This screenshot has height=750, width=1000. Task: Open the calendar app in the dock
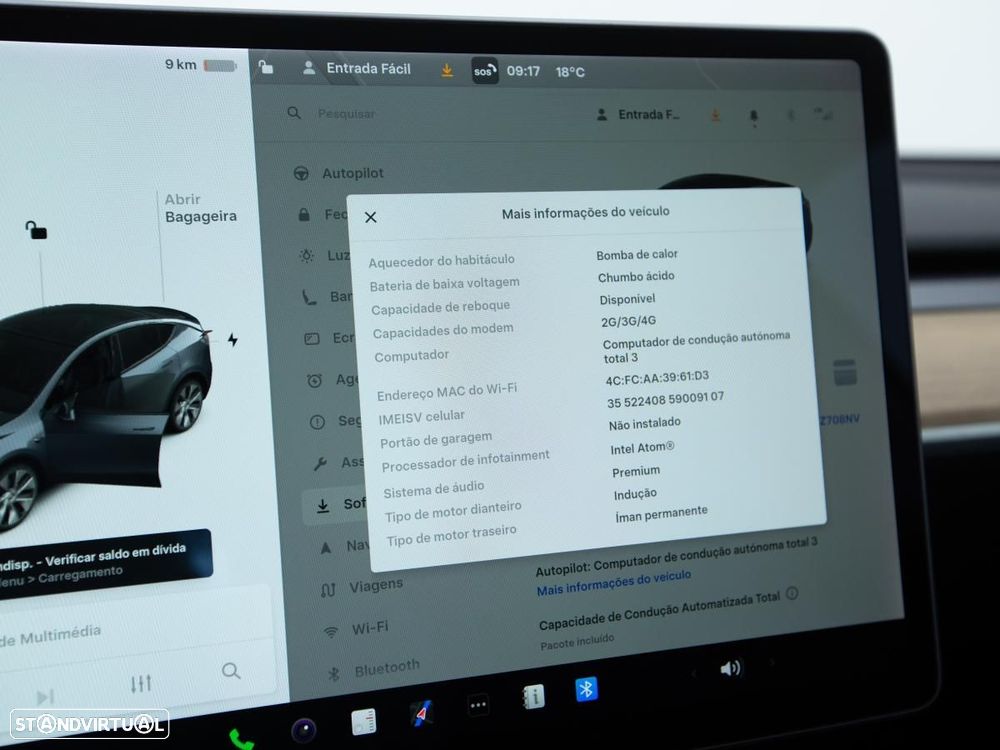364,721
